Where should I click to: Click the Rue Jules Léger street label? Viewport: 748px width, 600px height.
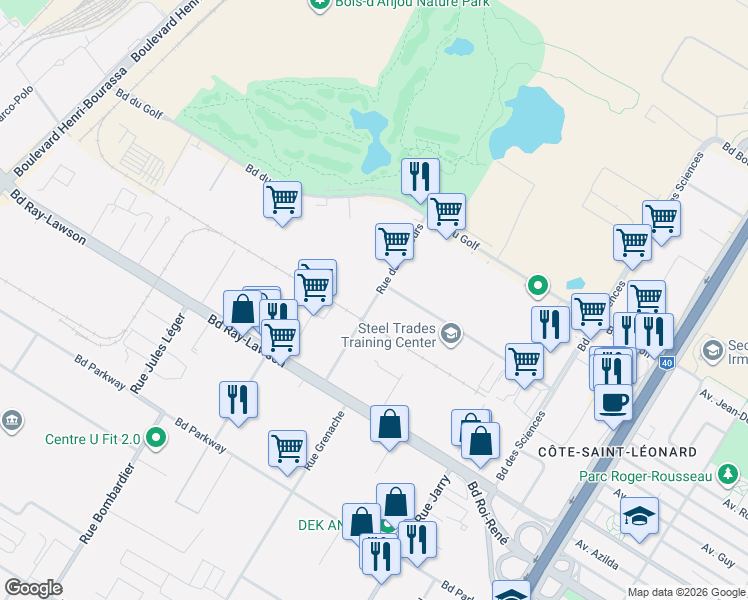(157, 353)
